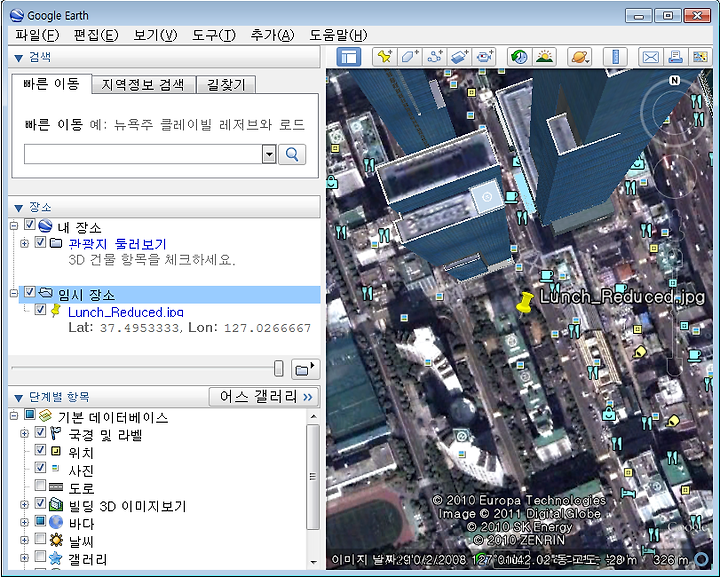The height and width of the screenshot is (577, 720).
Task: Toggle the 관광지 둘러보기 checkbox
Action: (x=40, y=242)
